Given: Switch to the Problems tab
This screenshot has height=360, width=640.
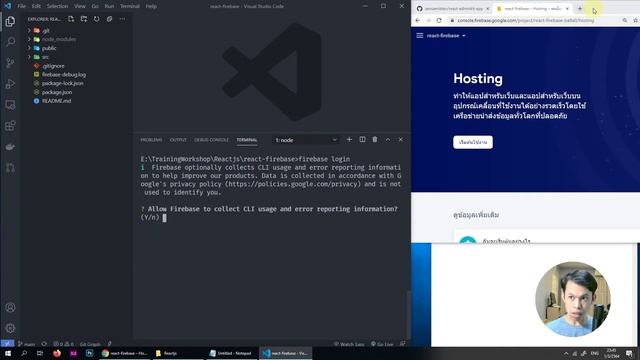Looking at the screenshot, I should click(151, 140).
